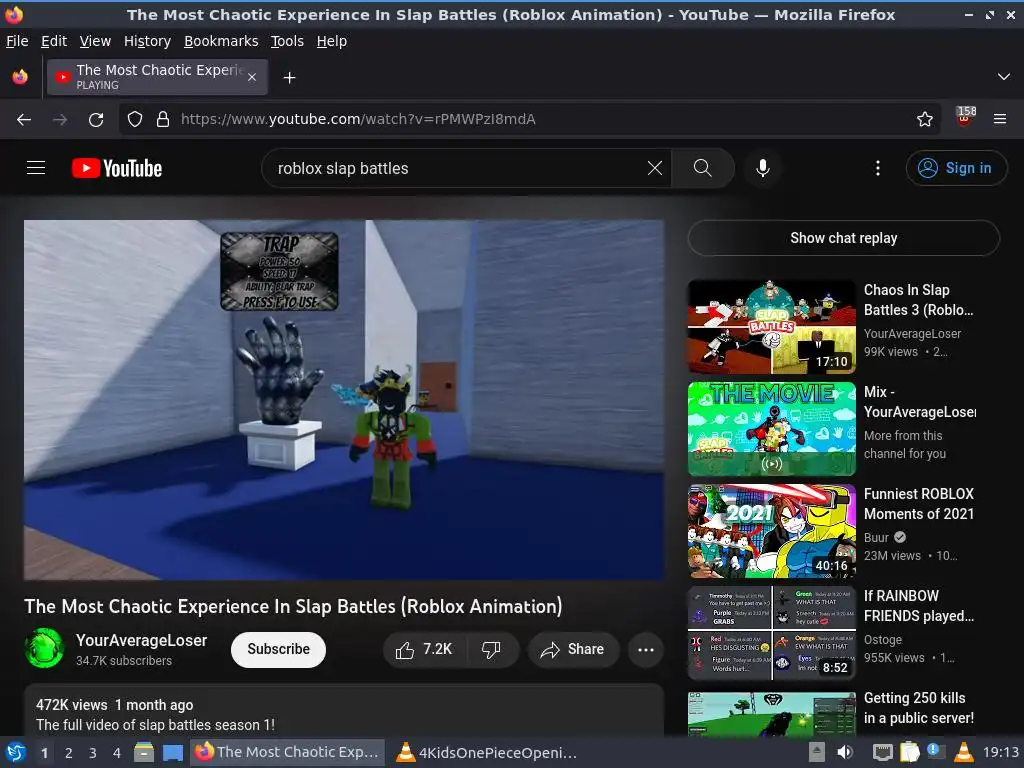Open the Bookmarks menu
Screen dimensions: 1024x768
(221, 41)
